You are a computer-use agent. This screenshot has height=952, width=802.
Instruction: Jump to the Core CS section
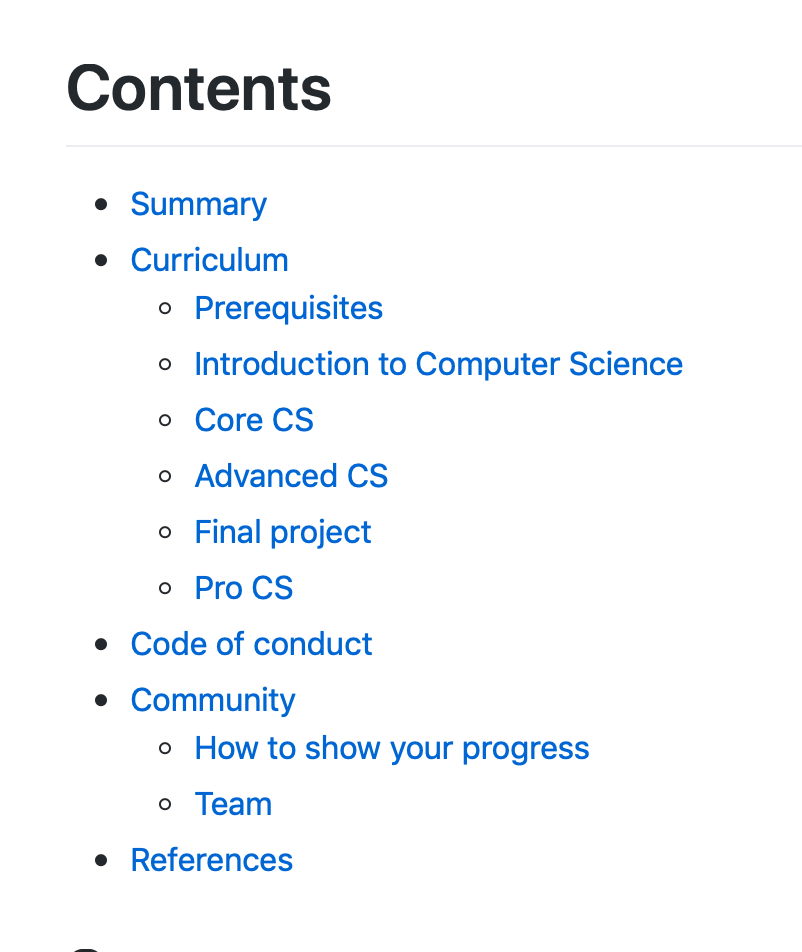(254, 420)
